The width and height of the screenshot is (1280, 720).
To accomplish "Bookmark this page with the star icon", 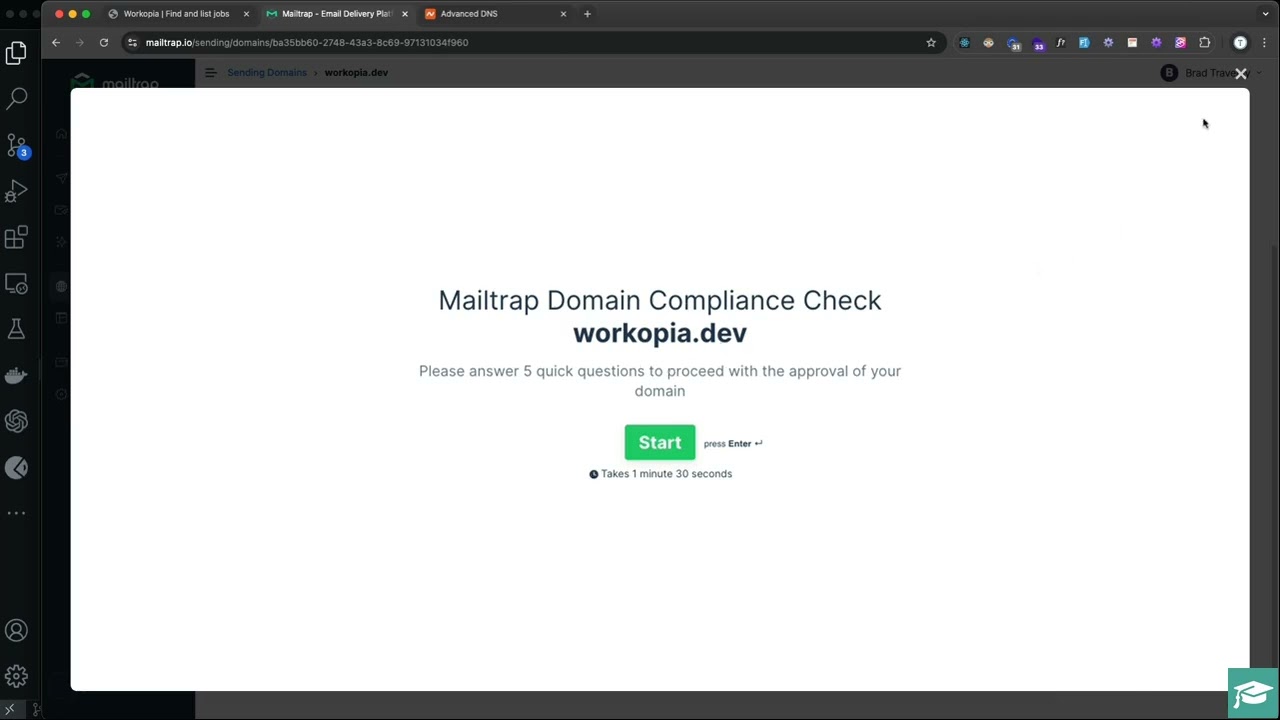I will click(931, 43).
